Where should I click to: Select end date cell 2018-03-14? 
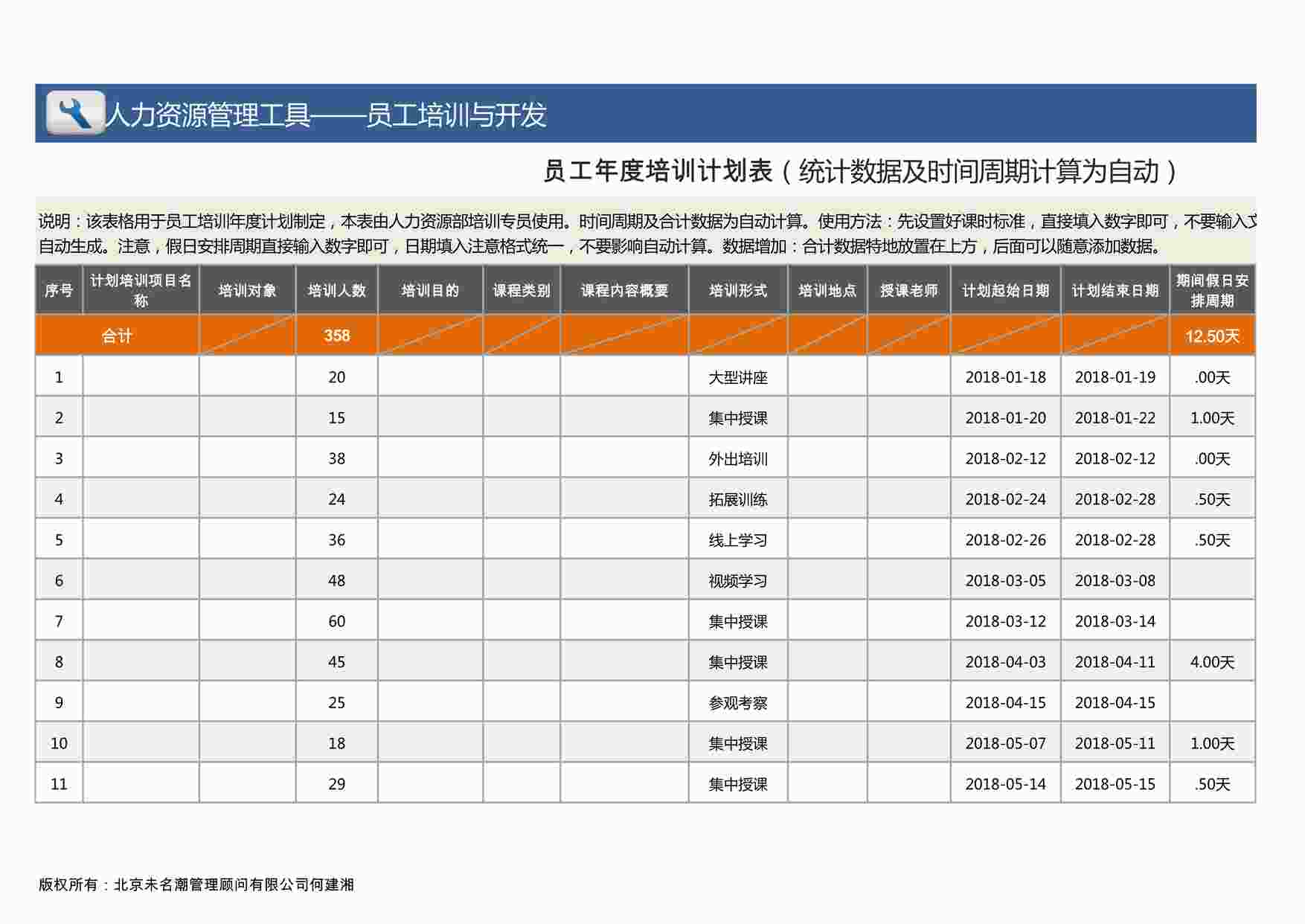pyautogui.click(x=1115, y=620)
